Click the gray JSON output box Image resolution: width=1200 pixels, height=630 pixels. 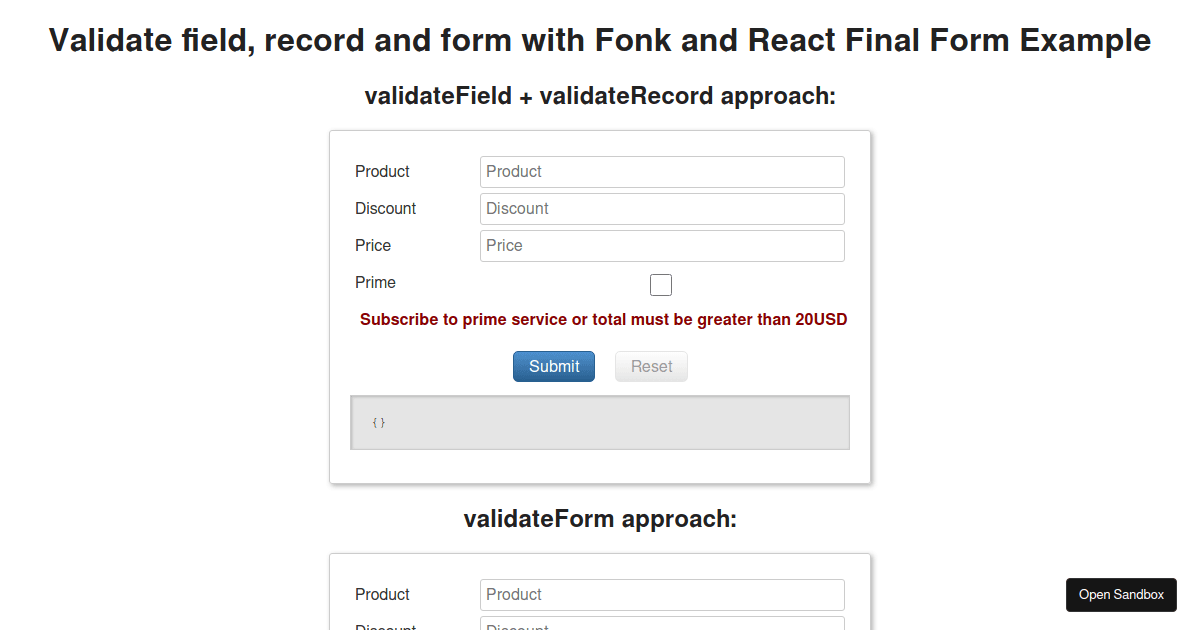click(600, 423)
